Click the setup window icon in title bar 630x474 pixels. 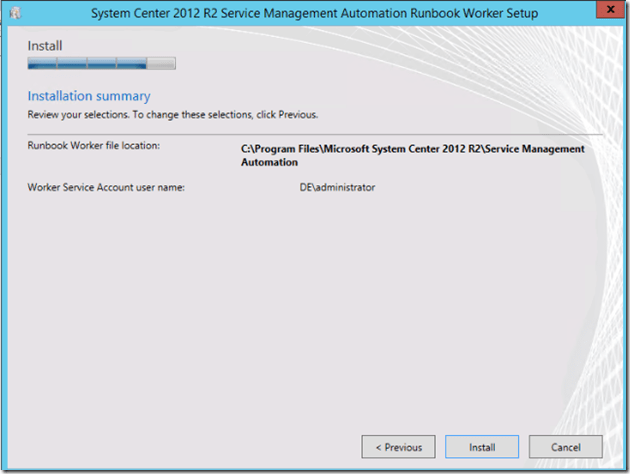click(14, 13)
